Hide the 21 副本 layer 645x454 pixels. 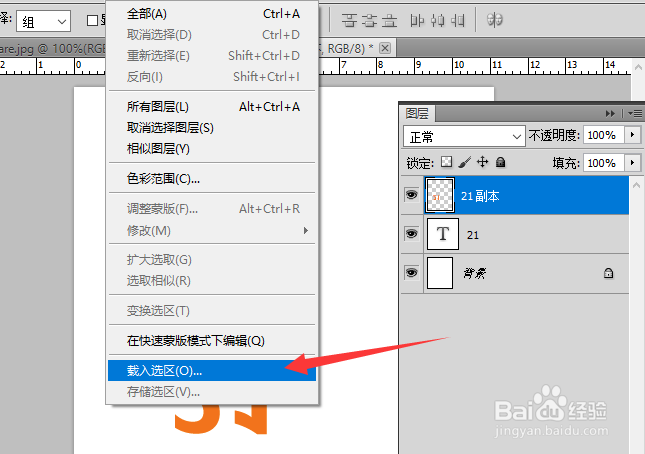click(411, 195)
